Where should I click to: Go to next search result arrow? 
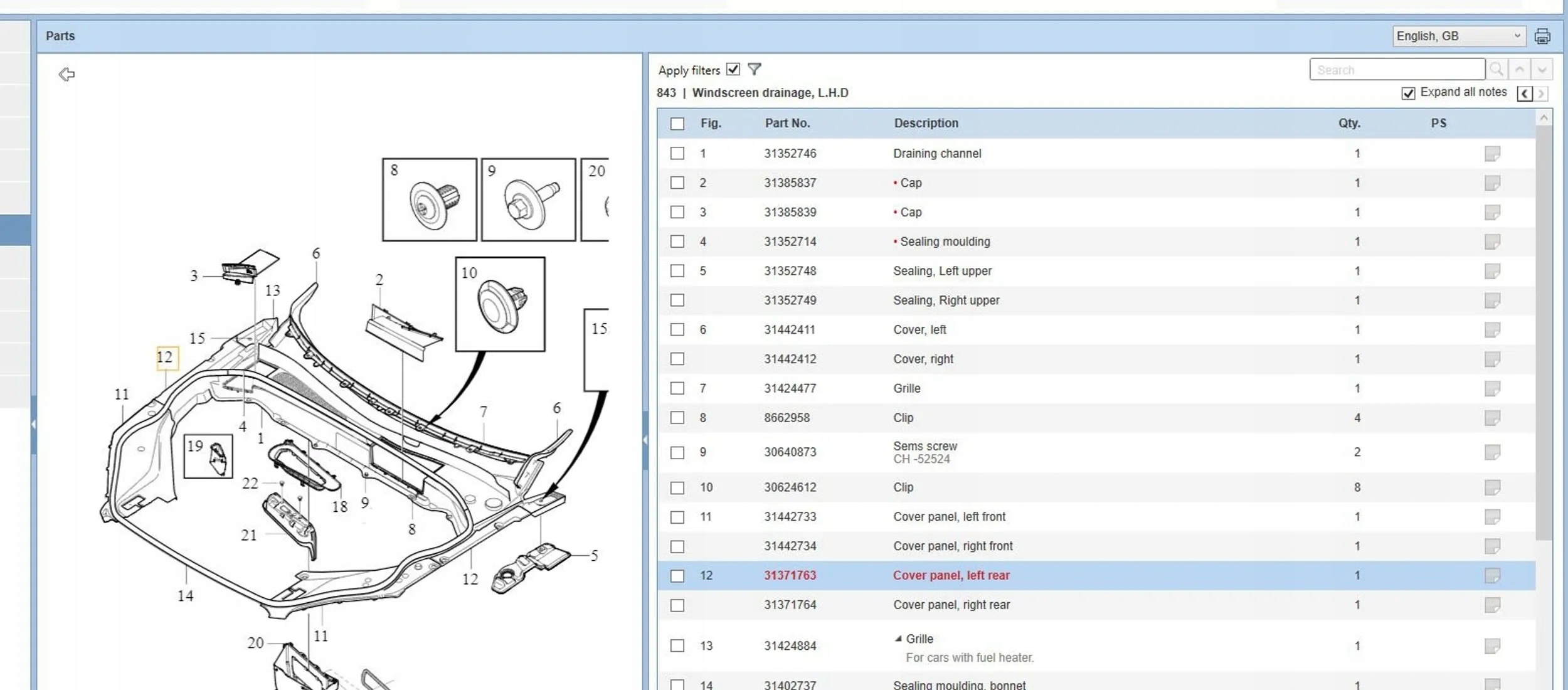[1542, 70]
